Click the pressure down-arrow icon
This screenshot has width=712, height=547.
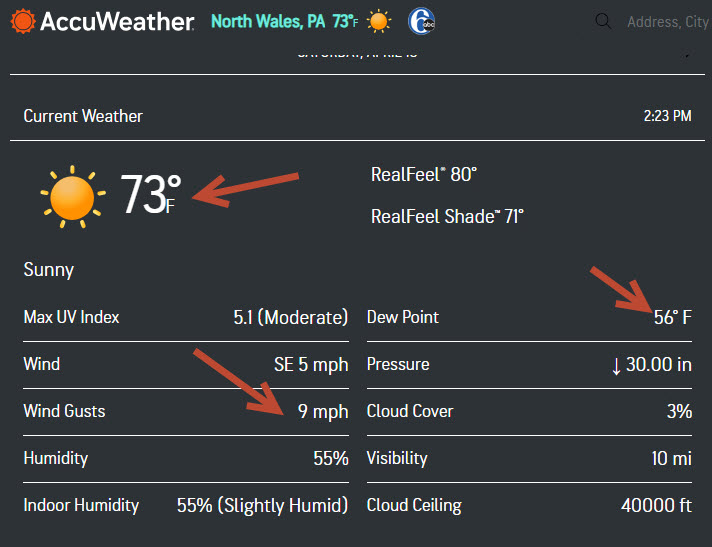point(616,365)
